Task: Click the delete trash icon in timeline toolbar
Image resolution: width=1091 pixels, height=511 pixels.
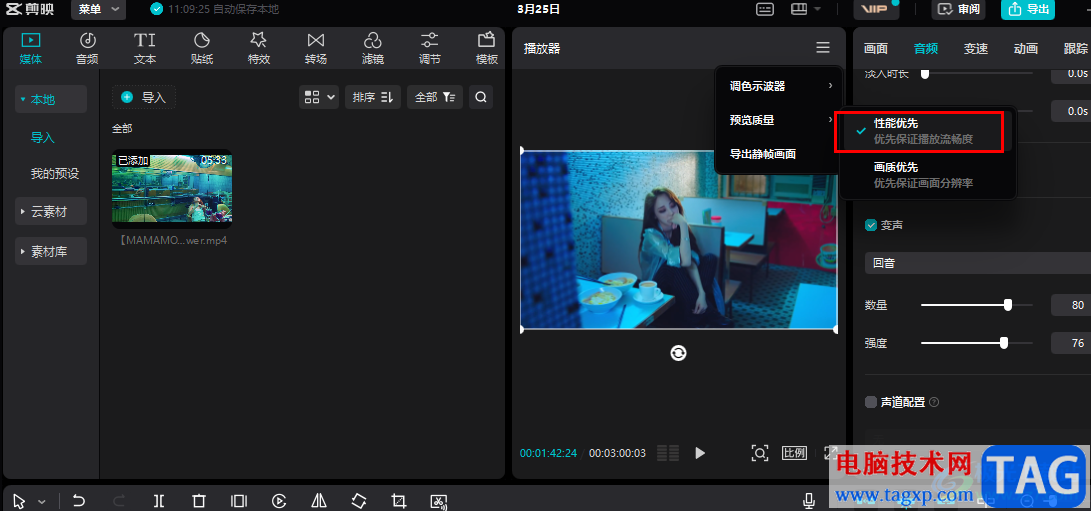Action: [199, 501]
